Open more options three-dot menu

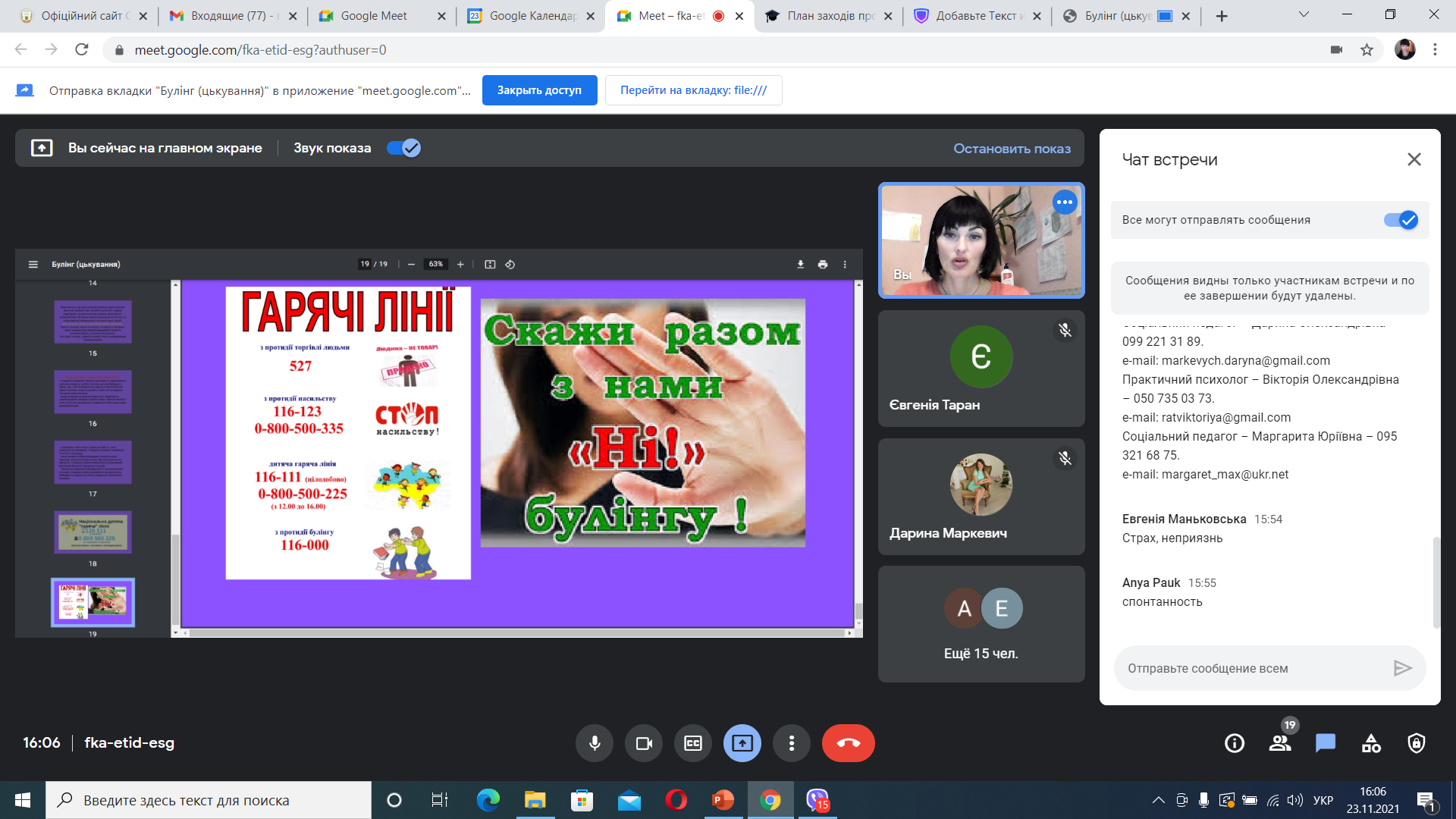pos(792,743)
